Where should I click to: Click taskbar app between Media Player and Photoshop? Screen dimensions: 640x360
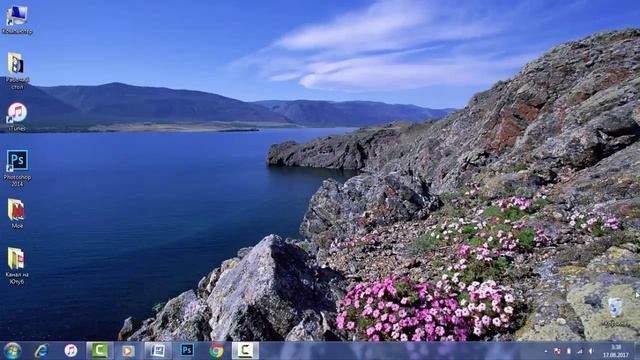pos(158,351)
